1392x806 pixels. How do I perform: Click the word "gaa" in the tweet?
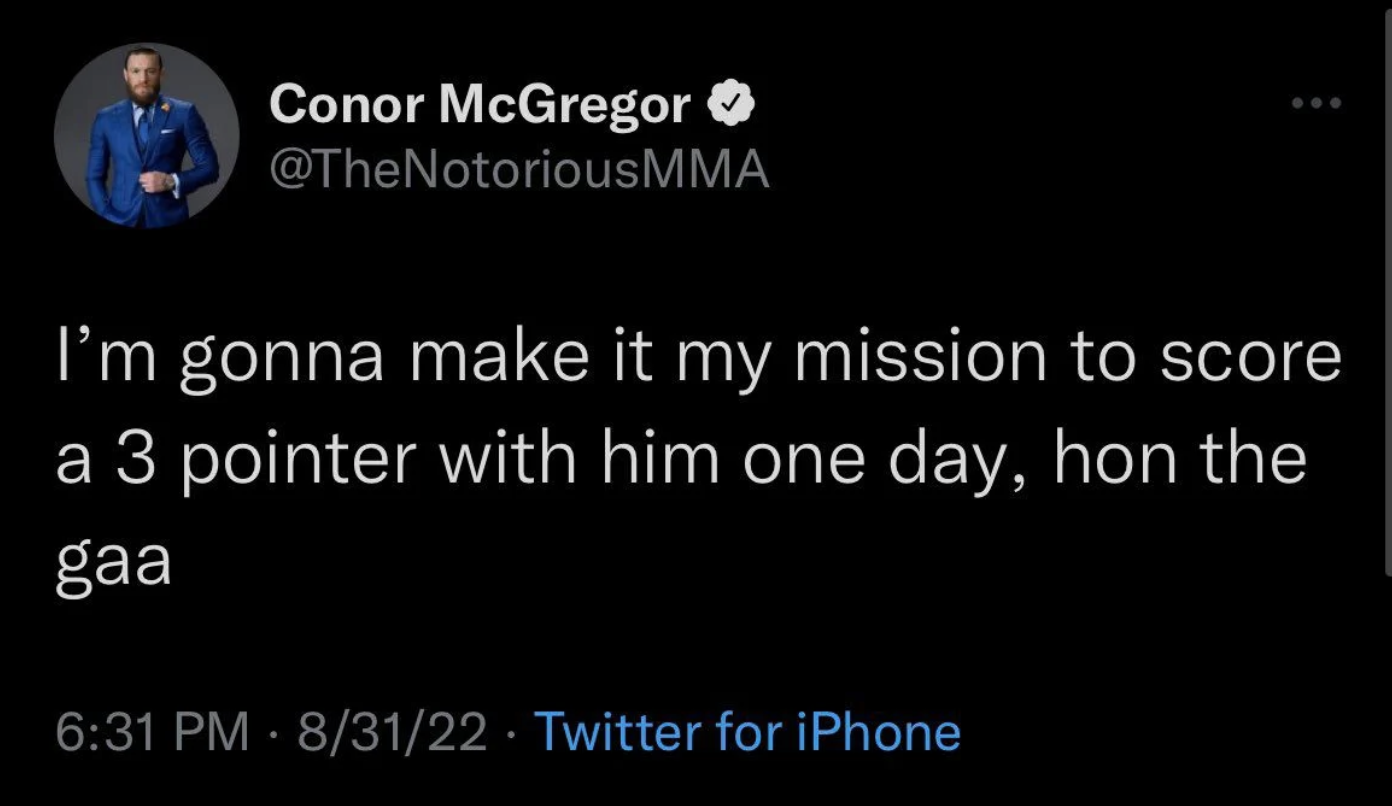[x=114, y=564]
